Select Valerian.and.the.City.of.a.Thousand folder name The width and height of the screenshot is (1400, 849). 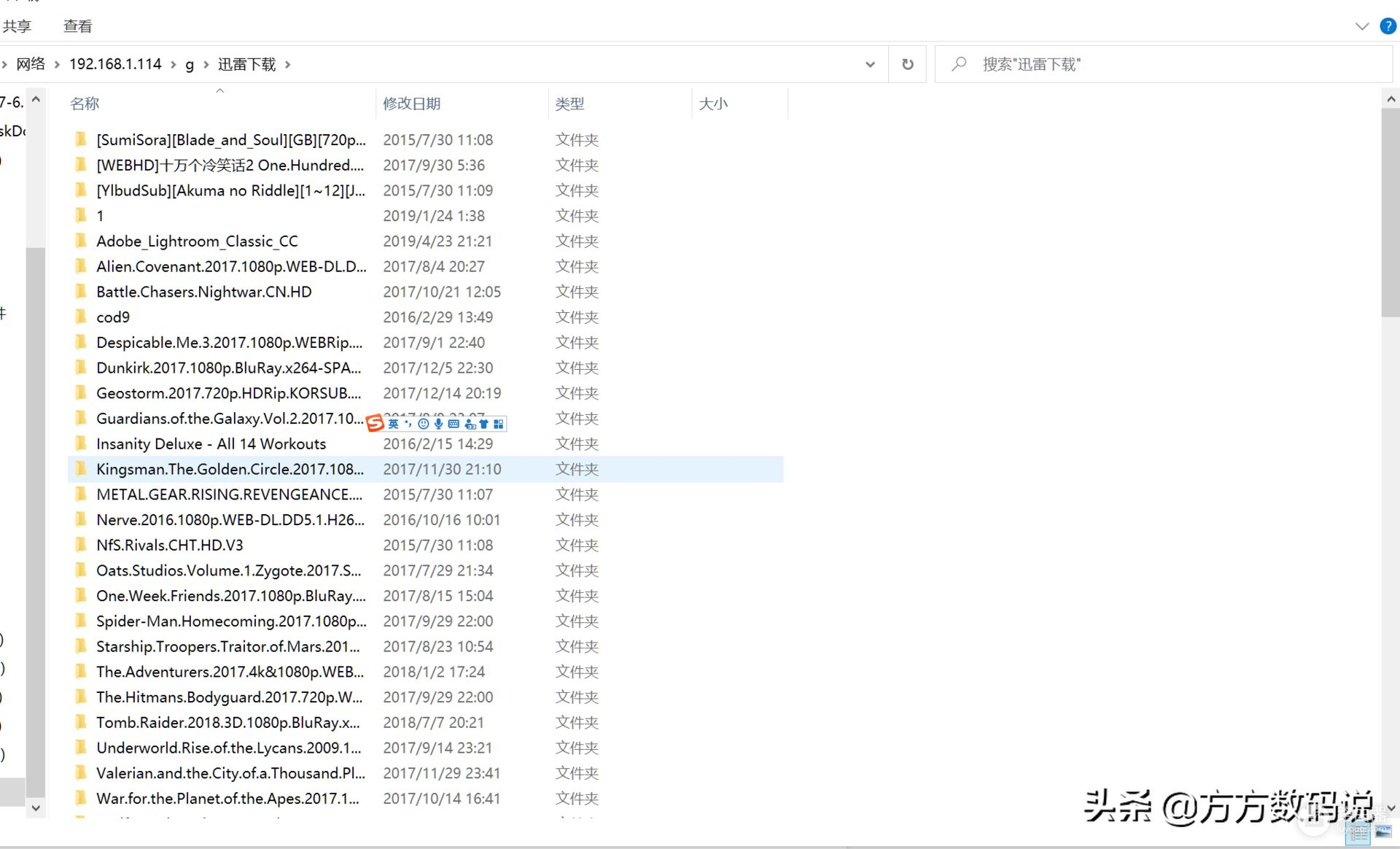pyautogui.click(x=230, y=773)
